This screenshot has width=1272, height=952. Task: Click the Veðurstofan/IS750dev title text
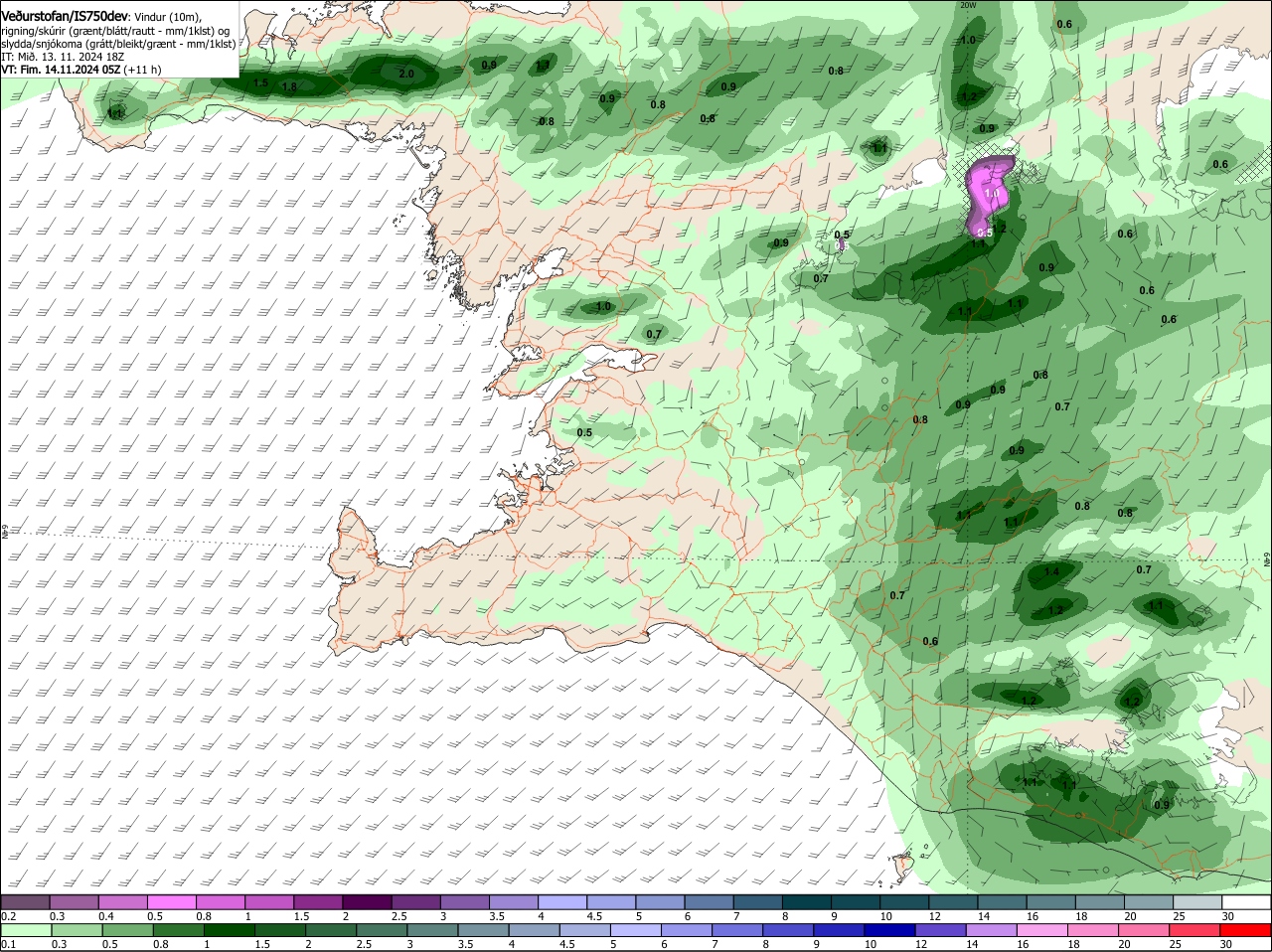coord(65,16)
